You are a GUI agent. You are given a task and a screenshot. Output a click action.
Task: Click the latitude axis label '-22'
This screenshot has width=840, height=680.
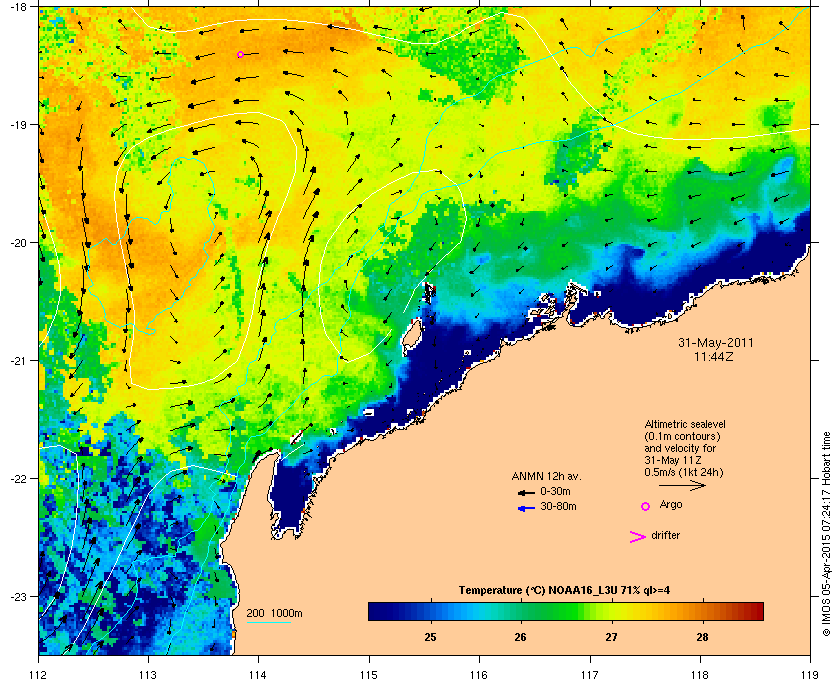click(18, 478)
